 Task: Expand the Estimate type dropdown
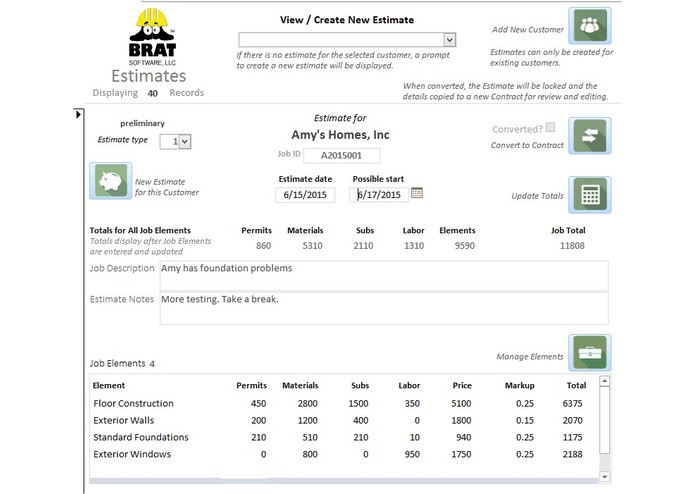[185, 142]
